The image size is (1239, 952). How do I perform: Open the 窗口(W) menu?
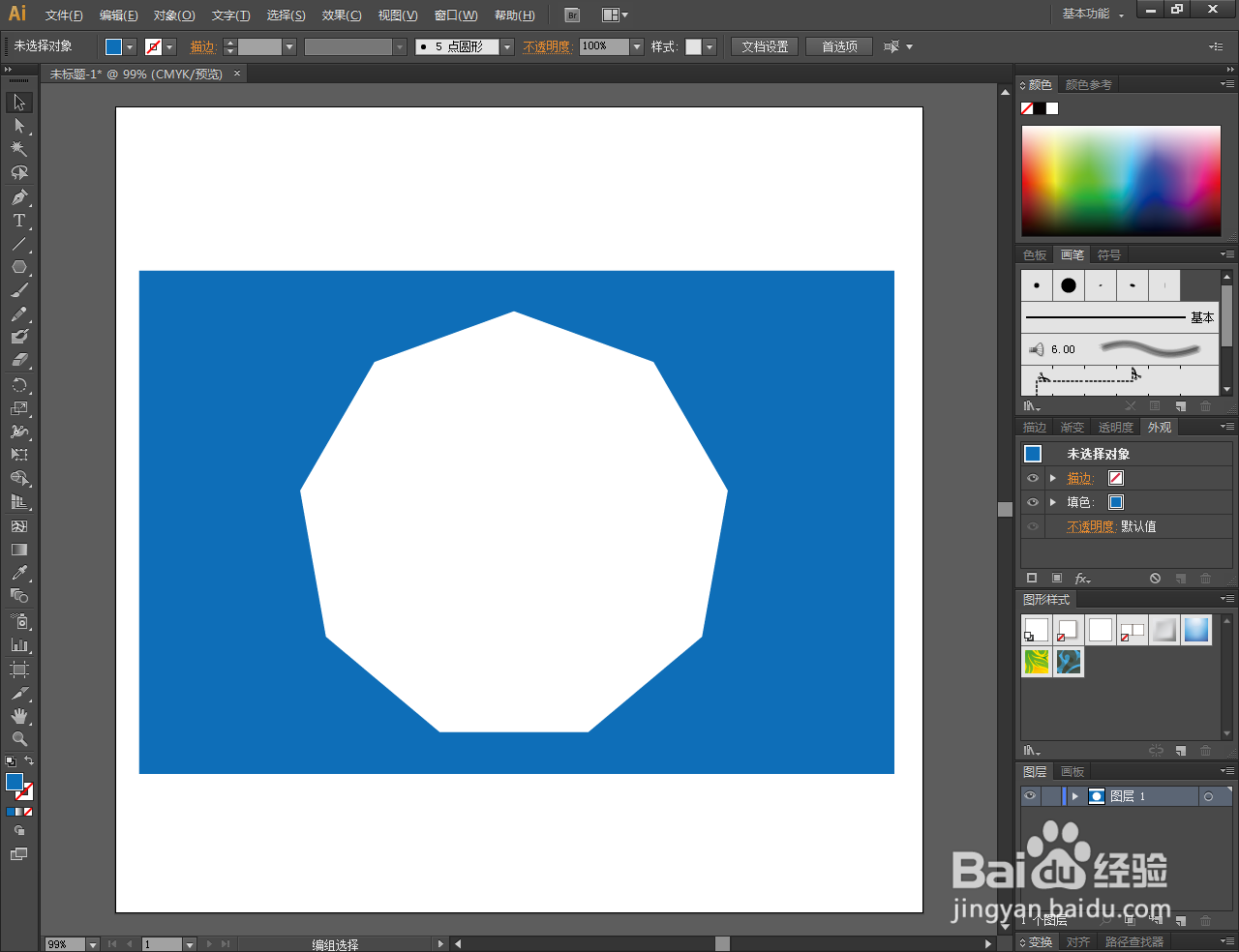click(x=456, y=15)
